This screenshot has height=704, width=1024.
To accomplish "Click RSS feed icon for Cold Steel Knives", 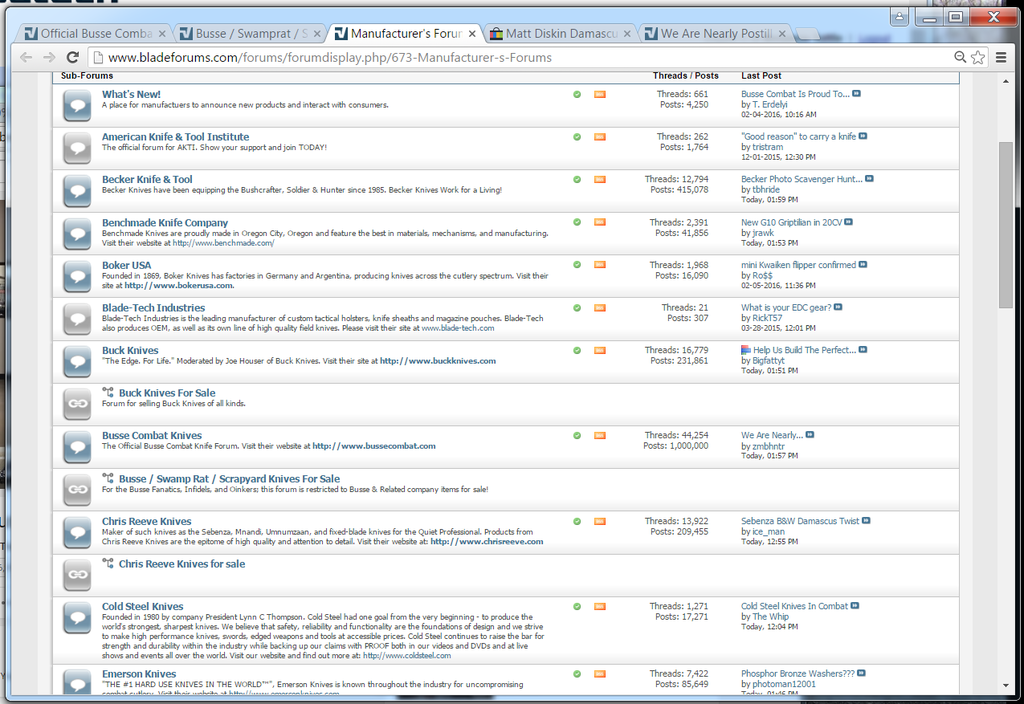I will 600,607.
